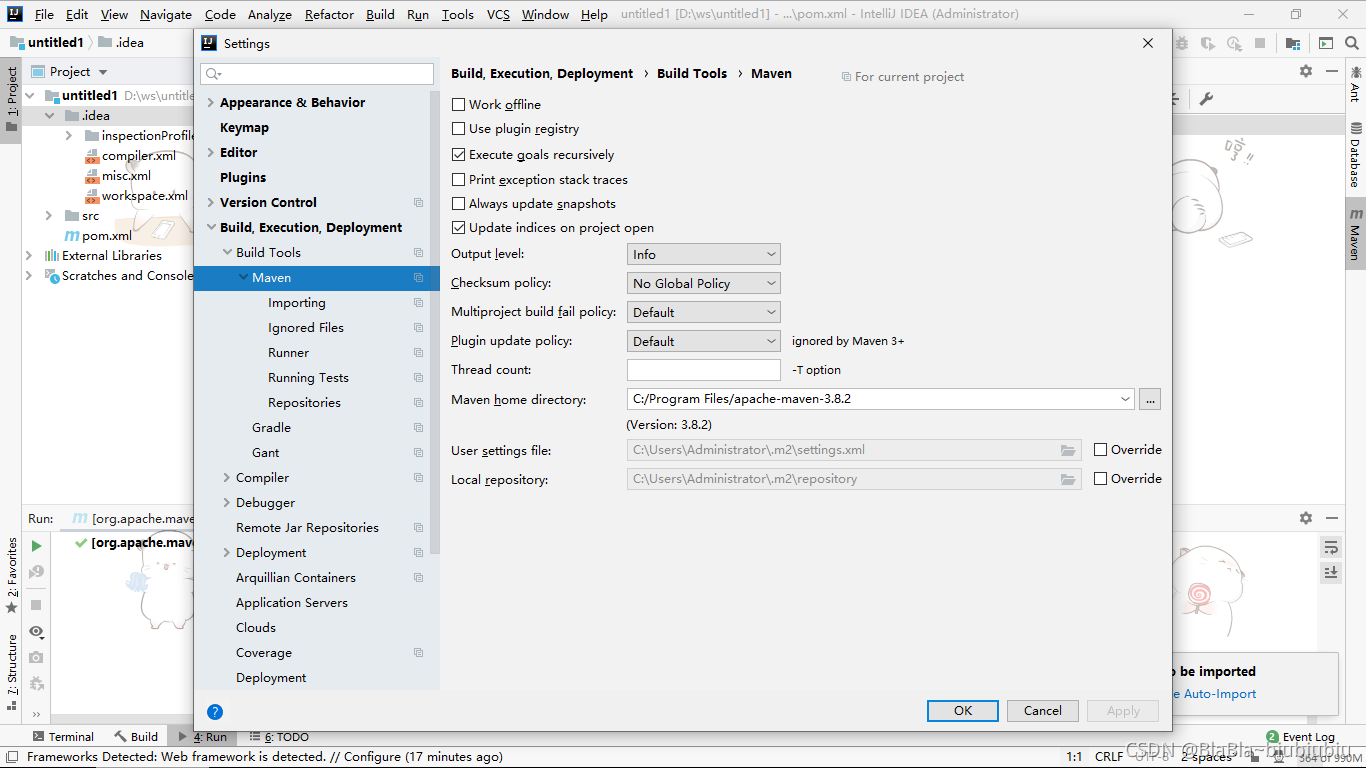Open Maven panel gear settings icon
This screenshot has width=1366, height=768.
pos(1306,71)
